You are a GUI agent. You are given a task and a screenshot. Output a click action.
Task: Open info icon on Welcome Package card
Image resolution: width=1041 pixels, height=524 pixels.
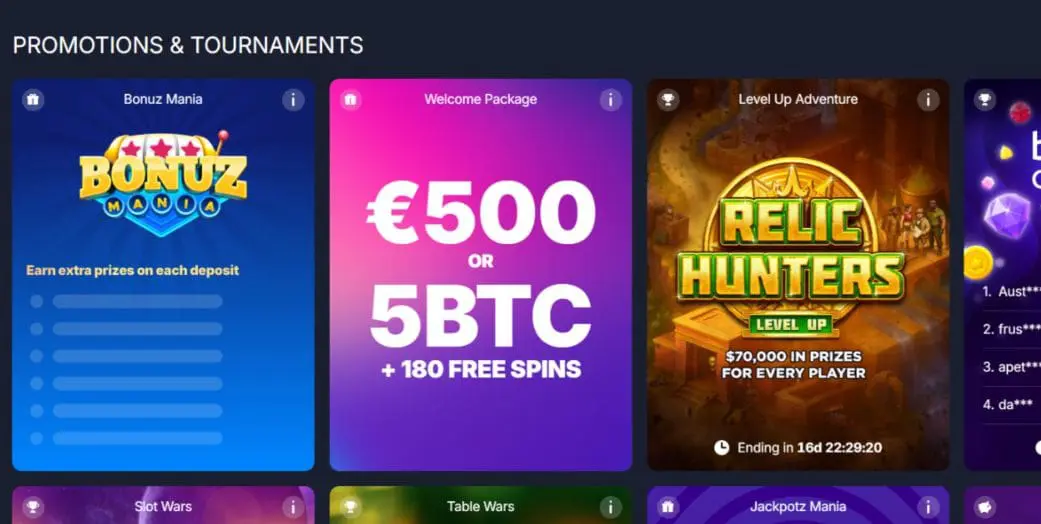point(610,100)
